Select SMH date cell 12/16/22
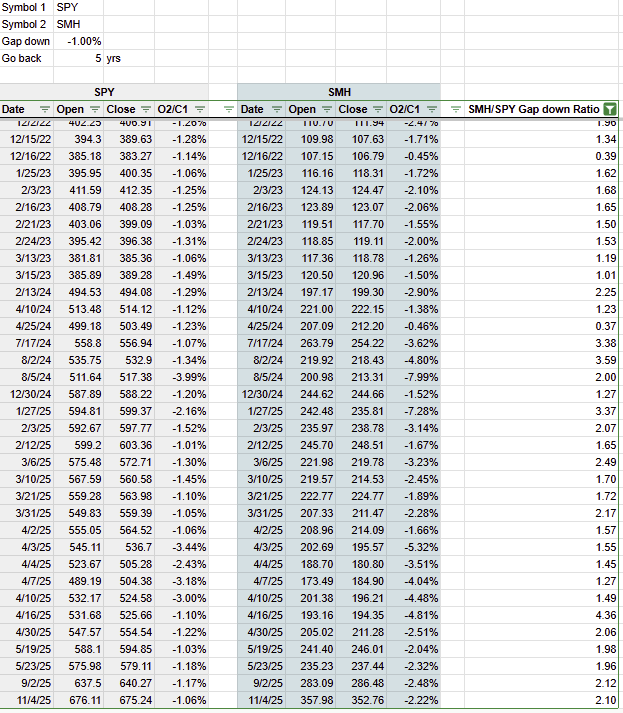 (261, 156)
